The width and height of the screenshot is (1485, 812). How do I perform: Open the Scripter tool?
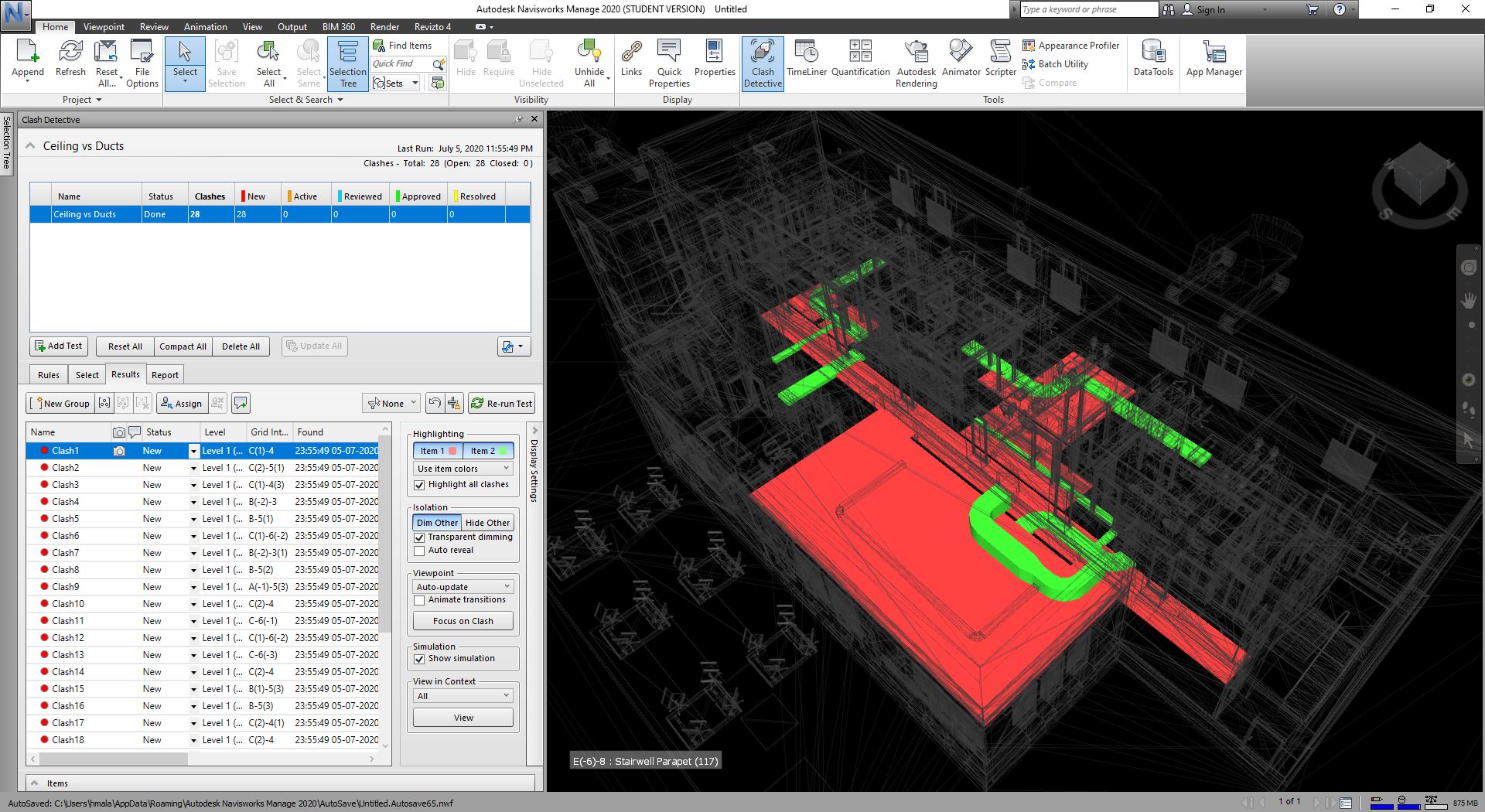tap(1000, 60)
